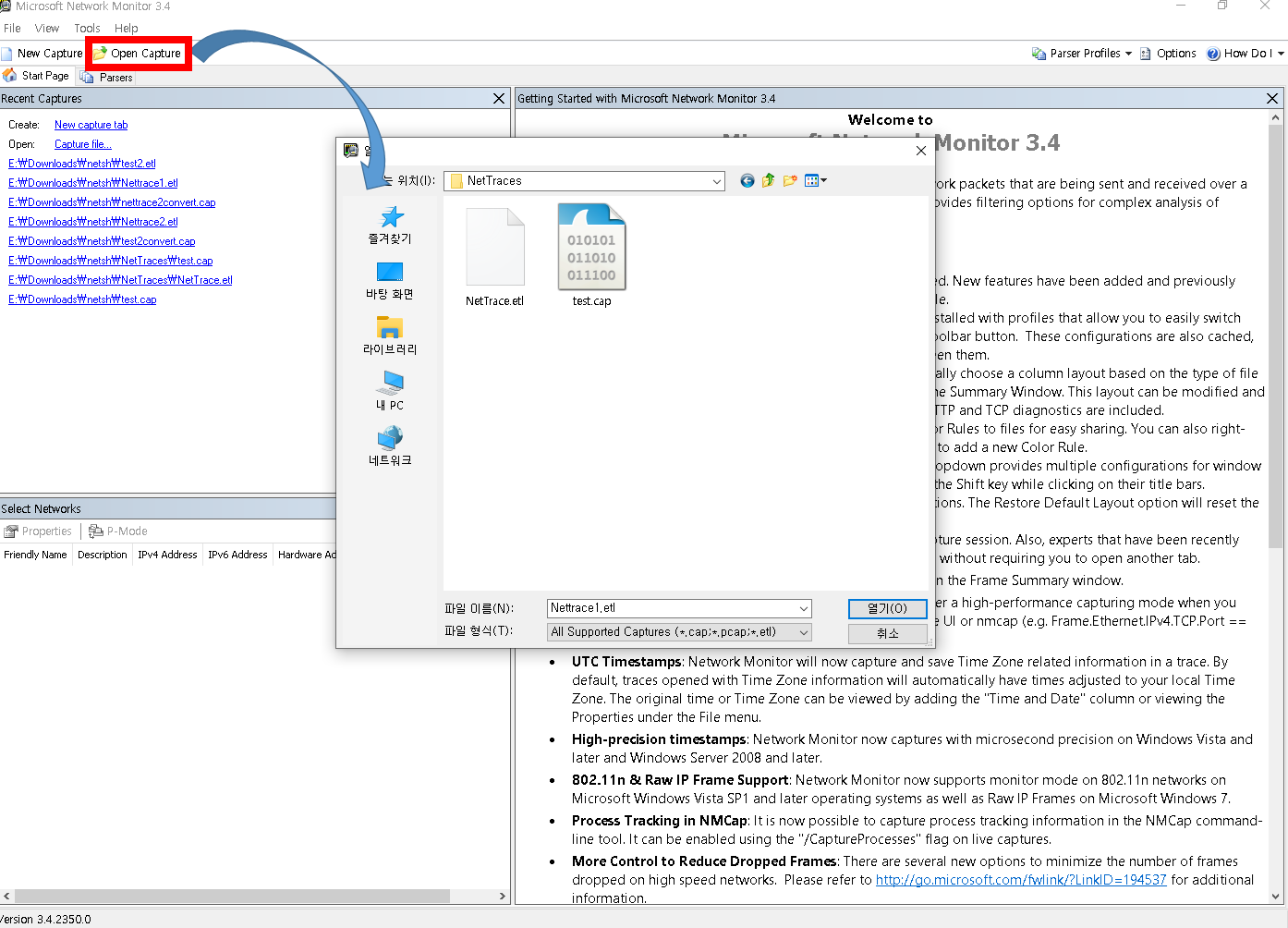
Task: Click the Capture file... link
Action: coord(82,144)
